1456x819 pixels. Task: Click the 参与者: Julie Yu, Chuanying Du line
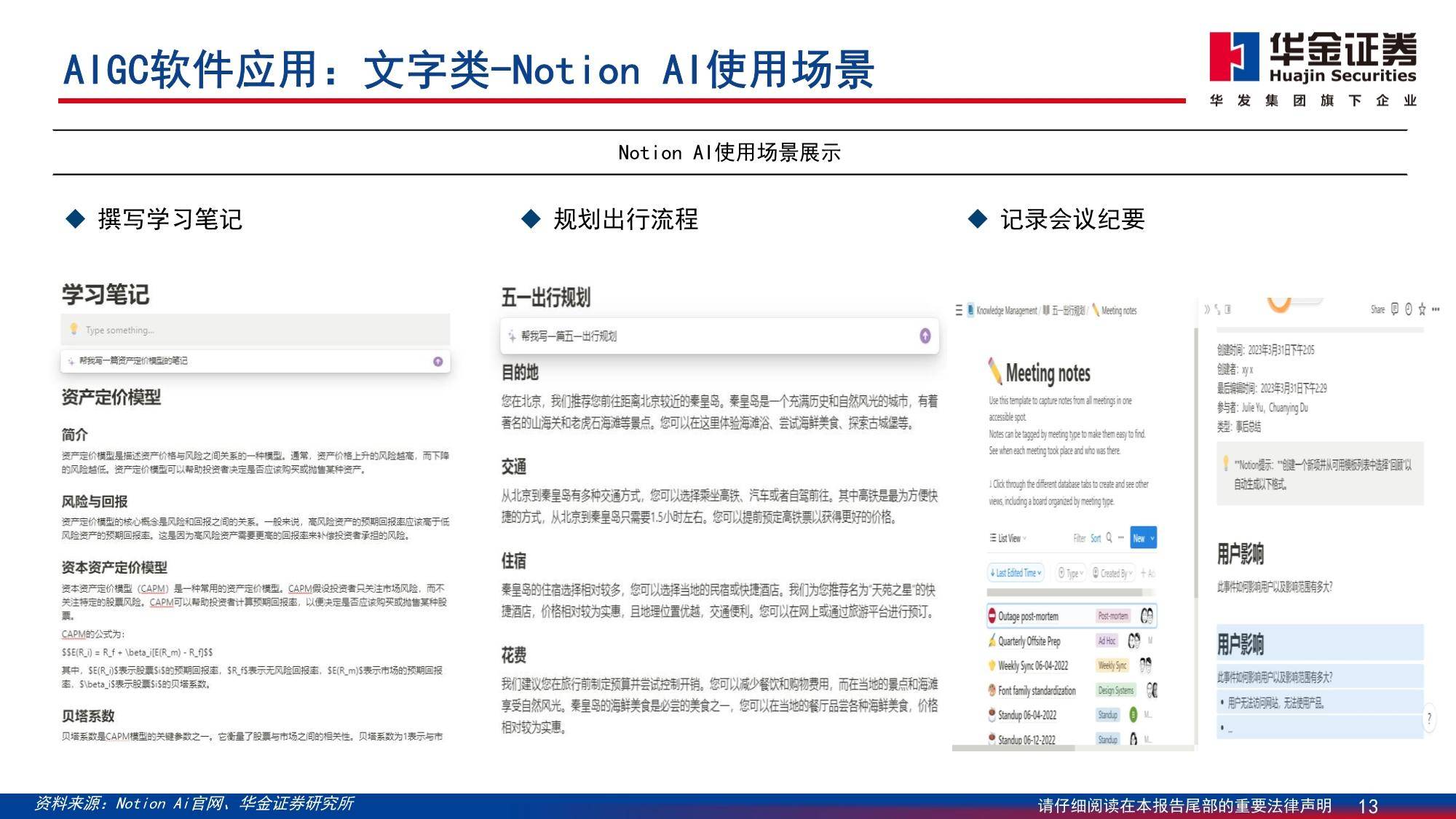(x=1262, y=408)
